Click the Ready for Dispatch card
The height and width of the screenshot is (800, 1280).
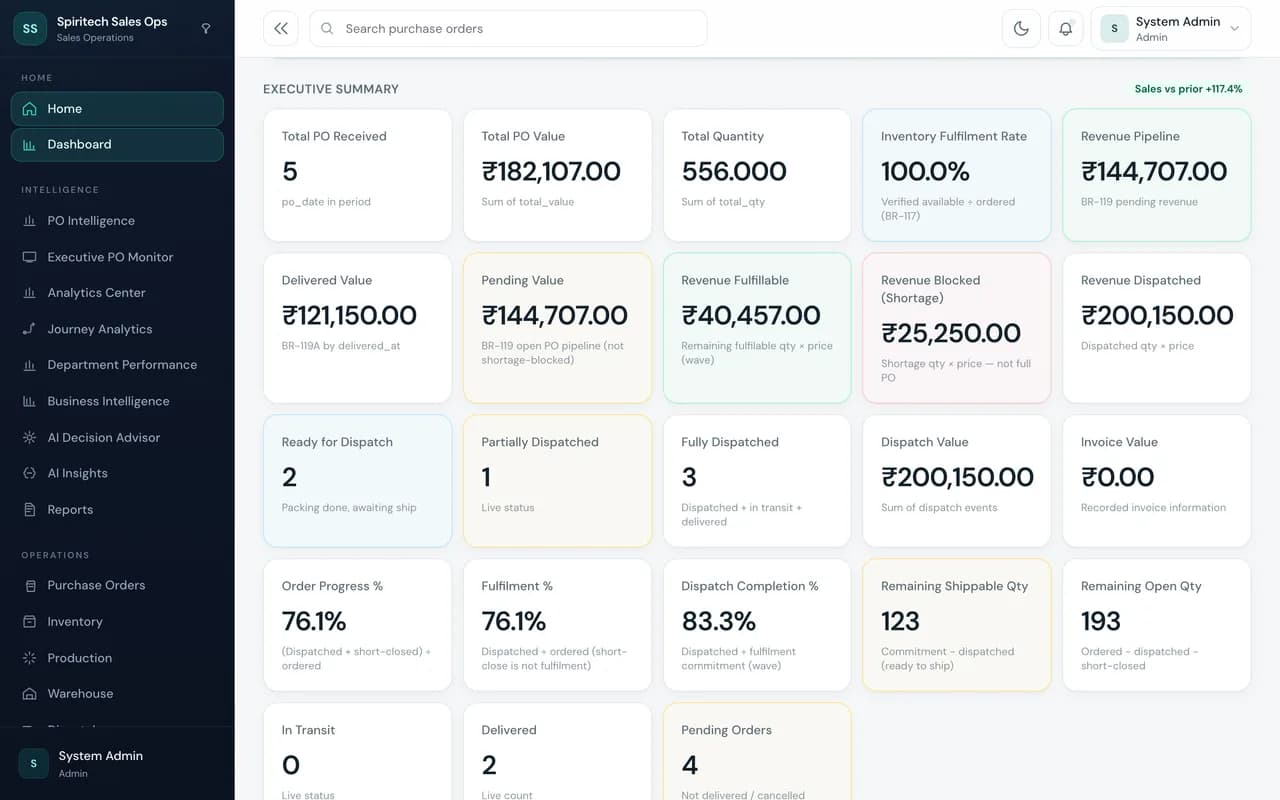(x=358, y=481)
